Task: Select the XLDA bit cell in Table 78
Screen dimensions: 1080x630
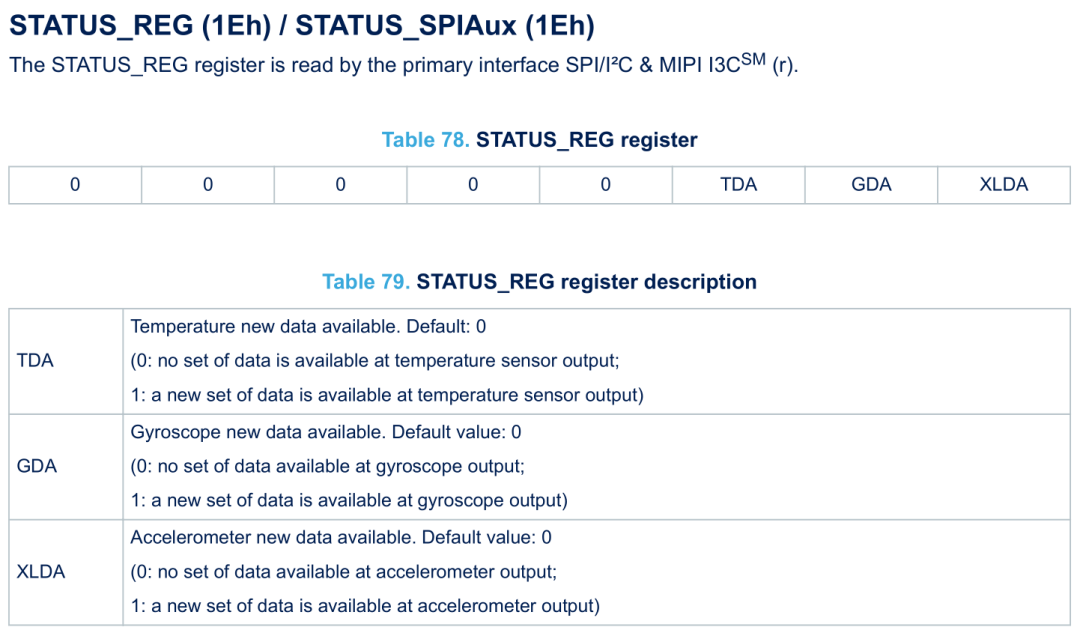Action: pyautogui.click(x=1003, y=185)
